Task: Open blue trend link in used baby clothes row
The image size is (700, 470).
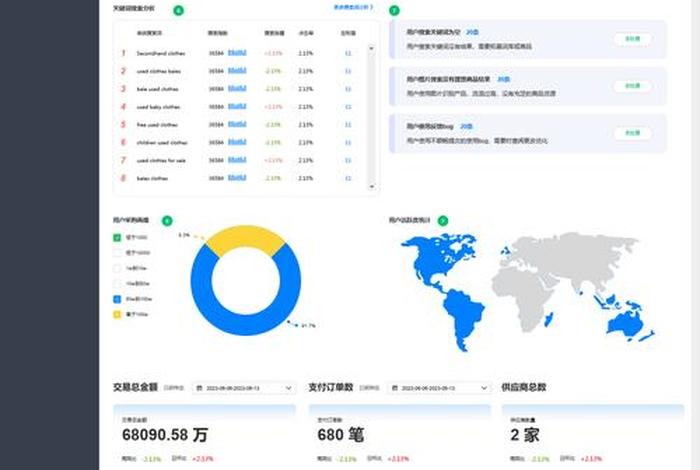Action: [x=237, y=106]
